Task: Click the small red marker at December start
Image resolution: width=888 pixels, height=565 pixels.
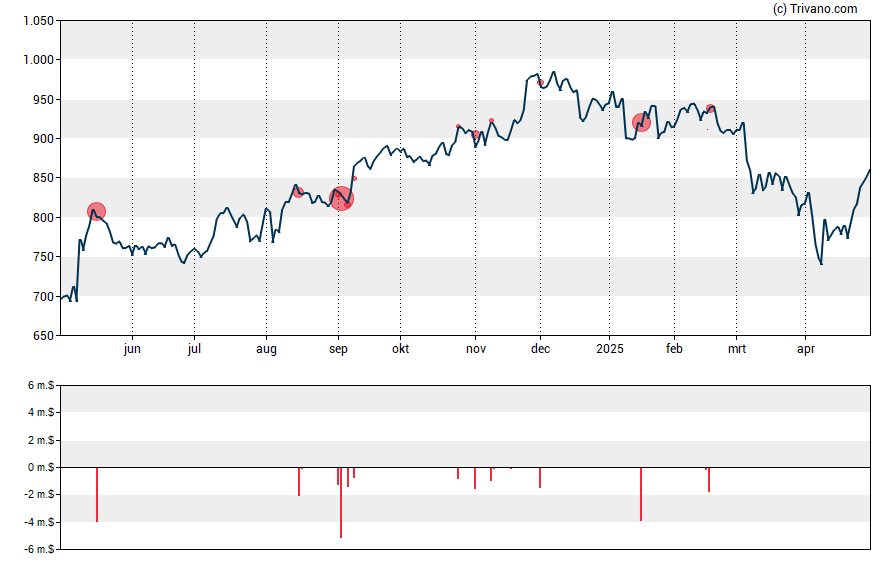Action: [x=540, y=83]
